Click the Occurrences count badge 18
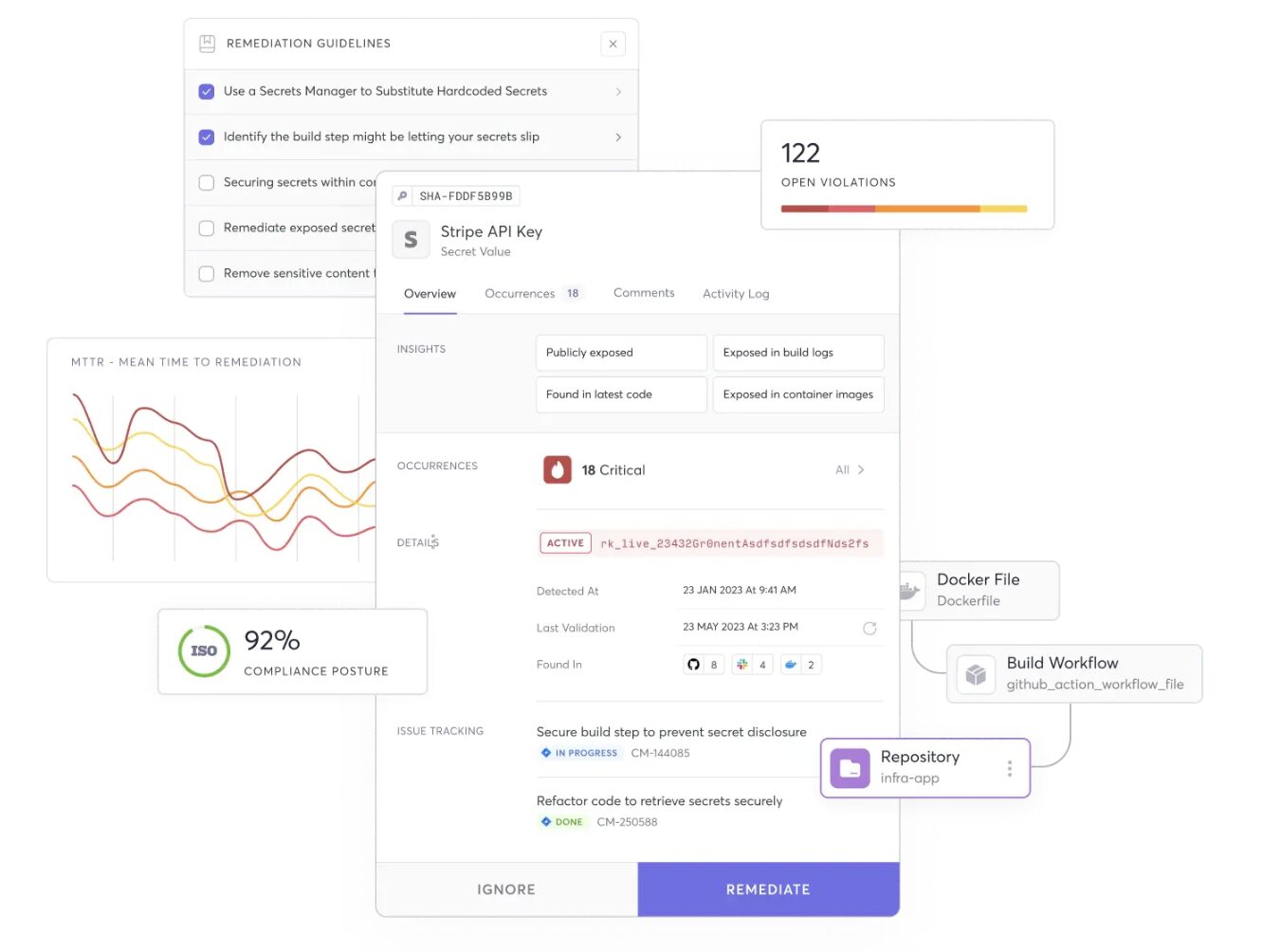 click(x=573, y=294)
